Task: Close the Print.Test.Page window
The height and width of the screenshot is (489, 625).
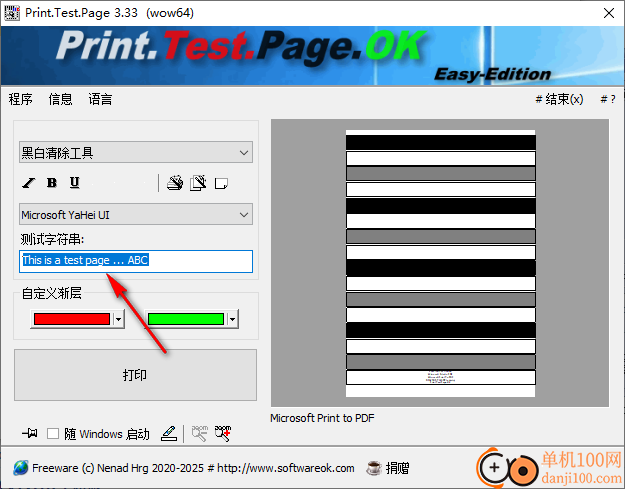Action: (x=609, y=13)
